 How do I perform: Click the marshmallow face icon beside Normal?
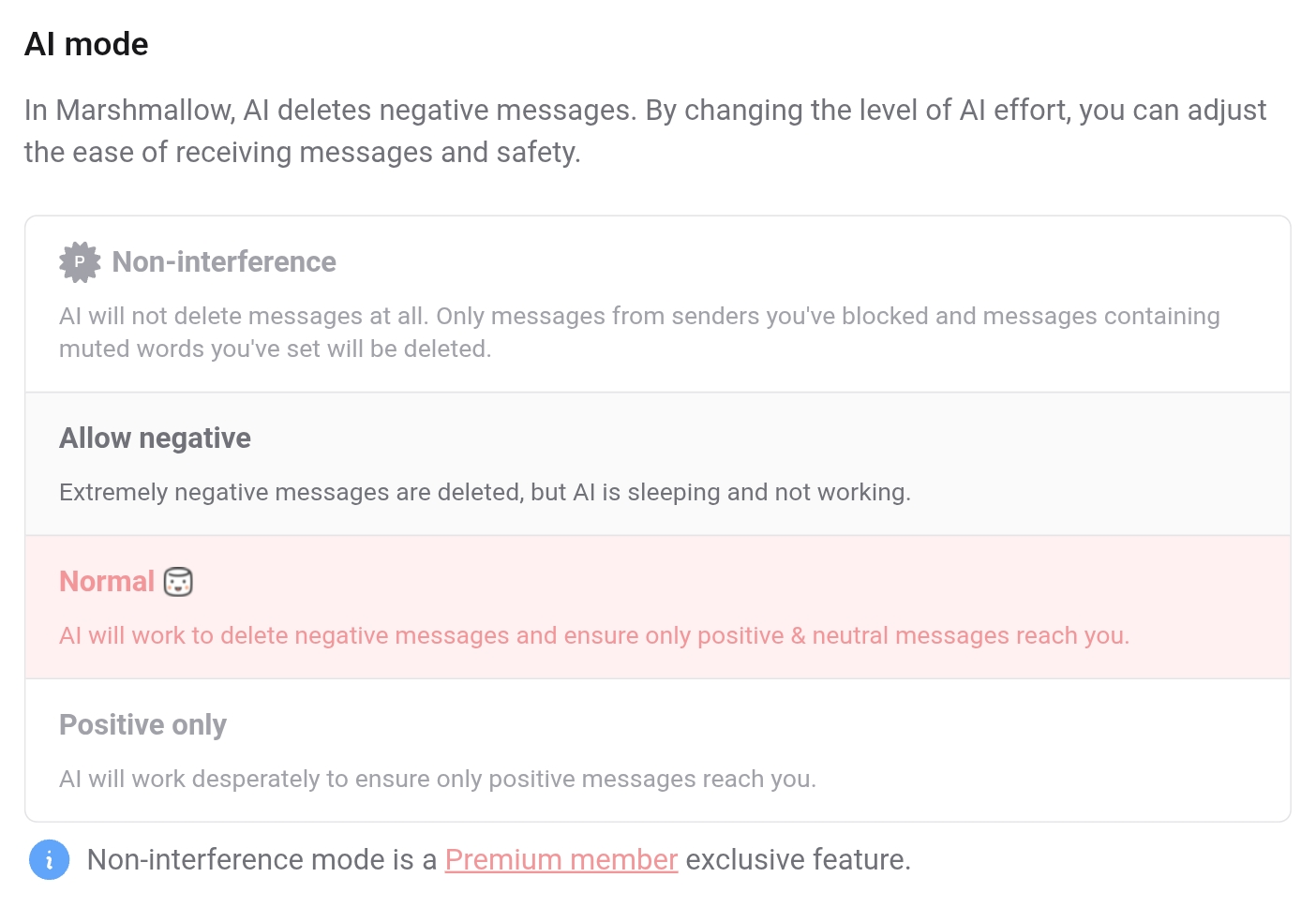pos(178,582)
